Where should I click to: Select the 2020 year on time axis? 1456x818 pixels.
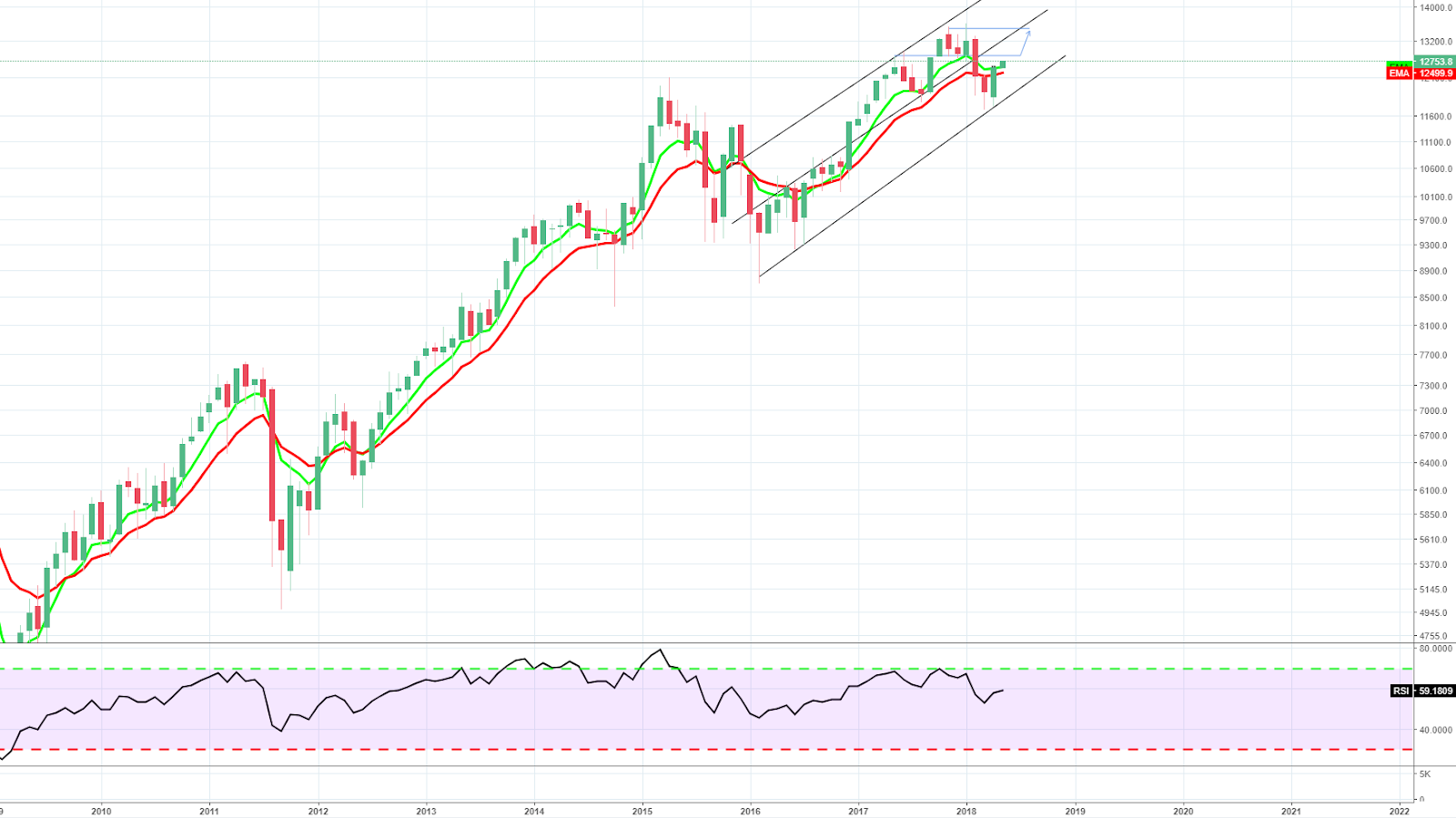click(x=1183, y=811)
